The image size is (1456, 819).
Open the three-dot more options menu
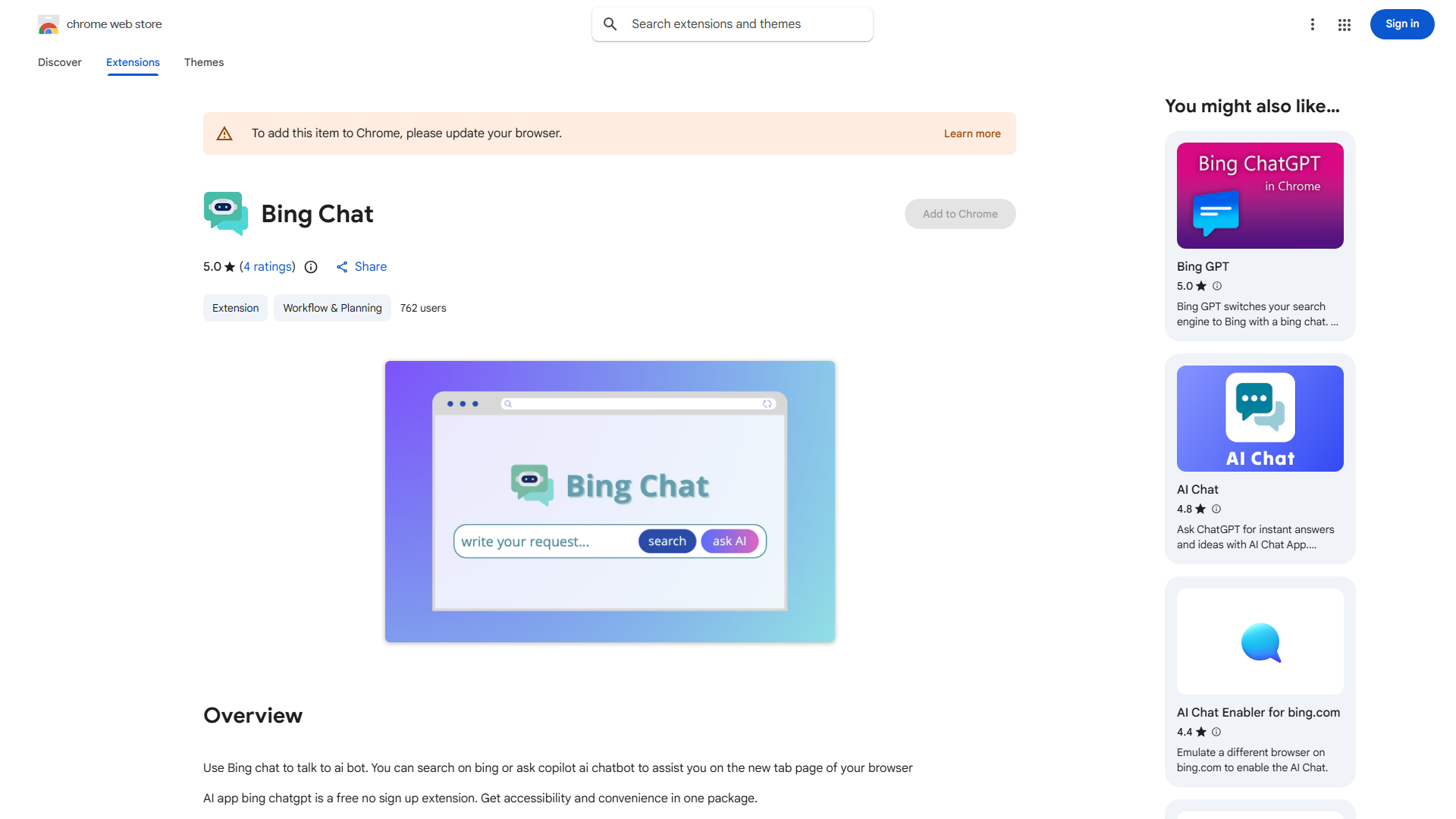[x=1312, y=24]
